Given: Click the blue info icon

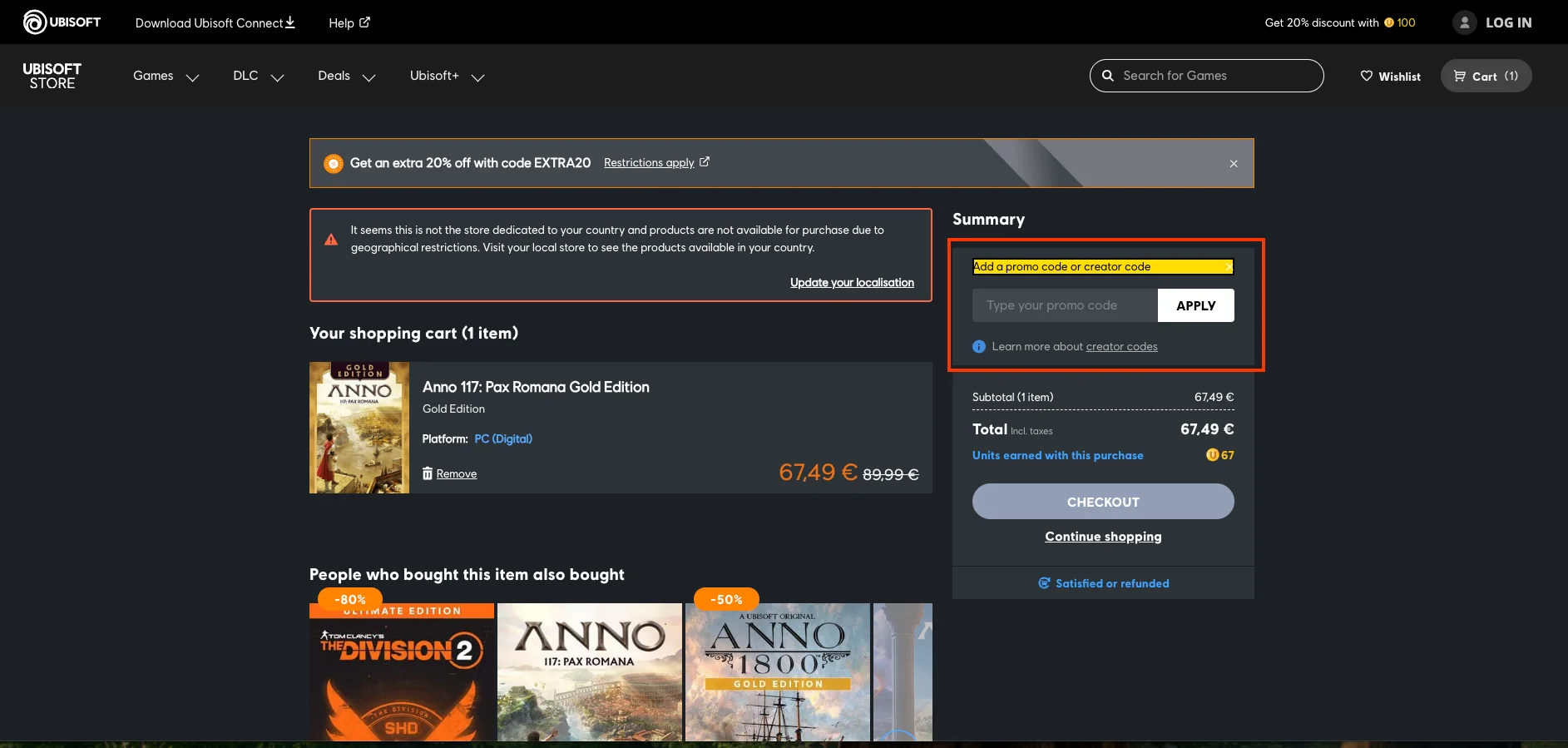Looking at the screenshot, I should (x=979, y=346).
